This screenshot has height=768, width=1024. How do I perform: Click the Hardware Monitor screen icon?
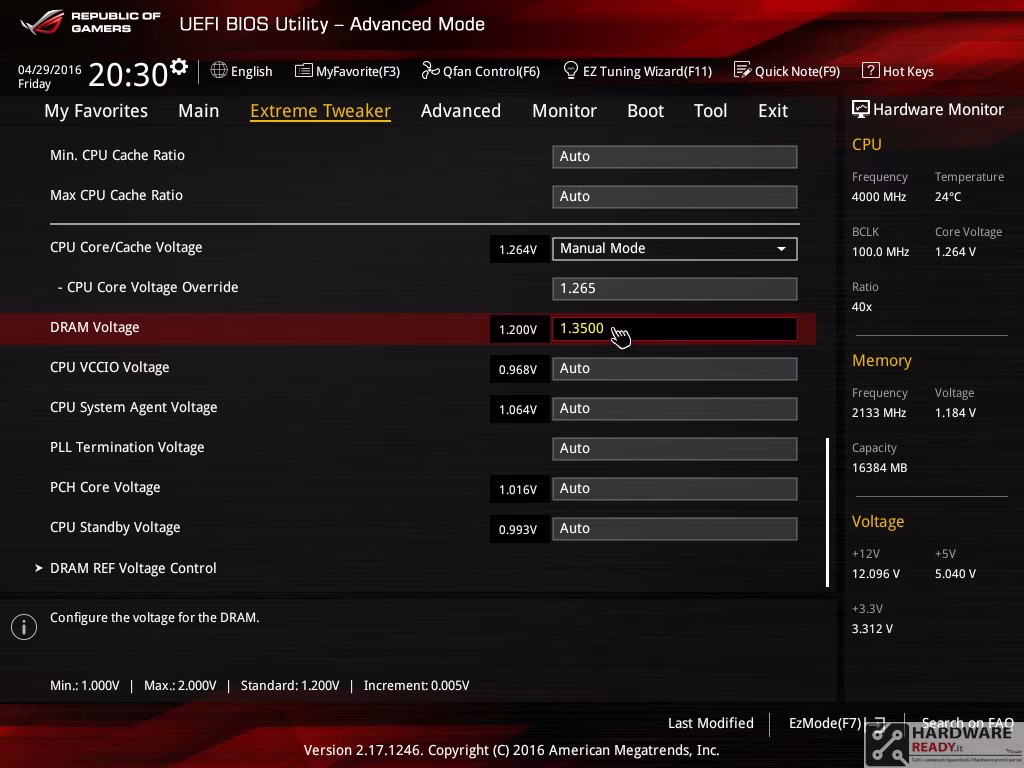[861, 109]
